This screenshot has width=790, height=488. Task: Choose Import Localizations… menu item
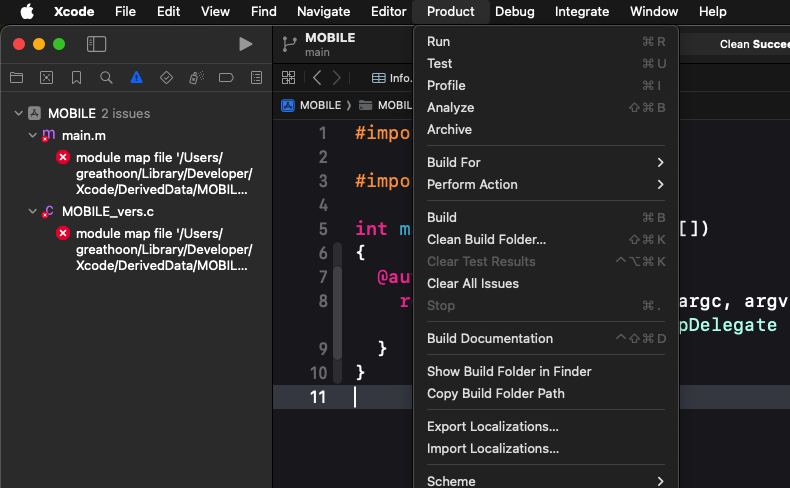pos(546,448)
